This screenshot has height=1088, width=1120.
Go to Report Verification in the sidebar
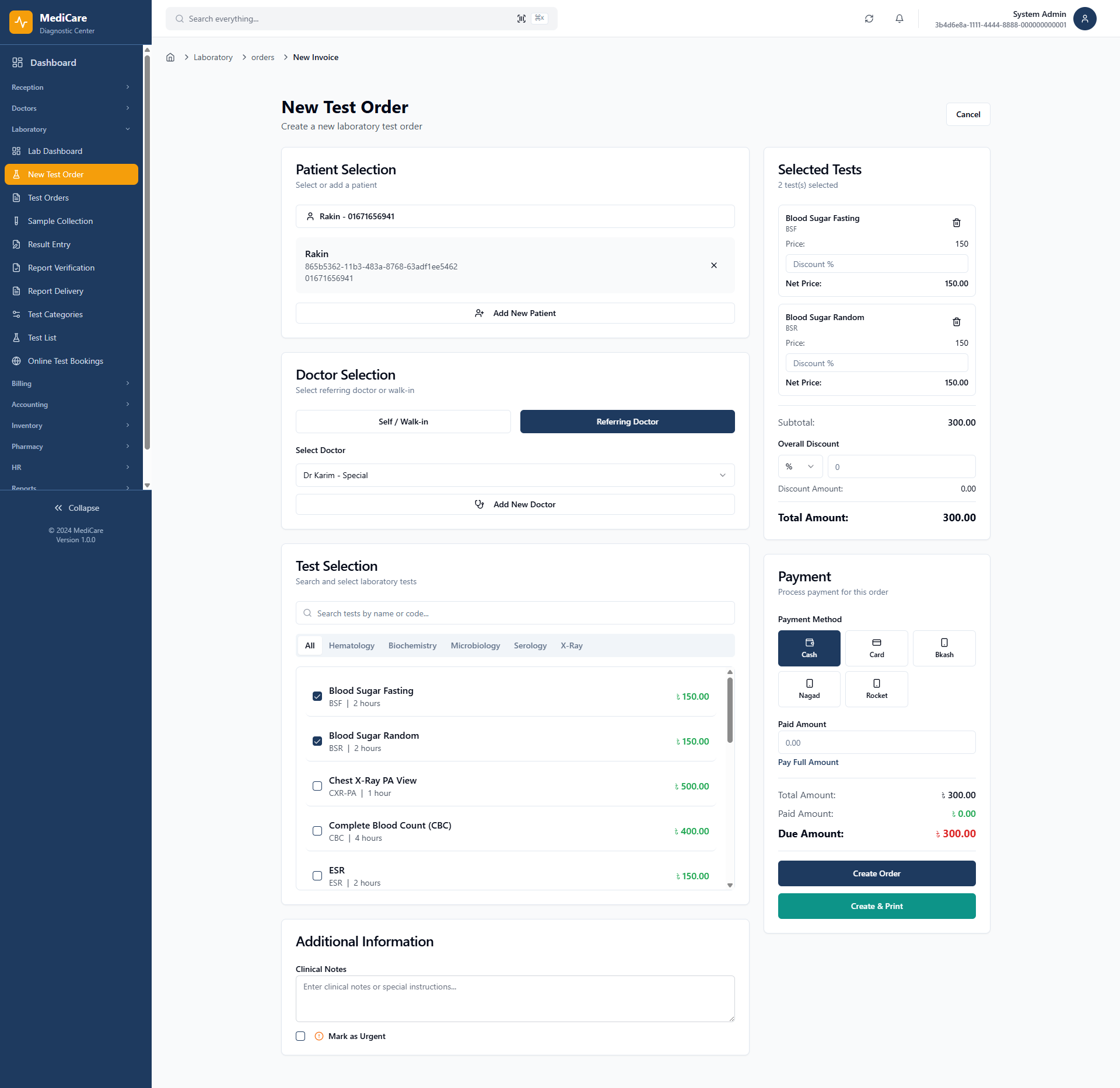tap(61, 268)
